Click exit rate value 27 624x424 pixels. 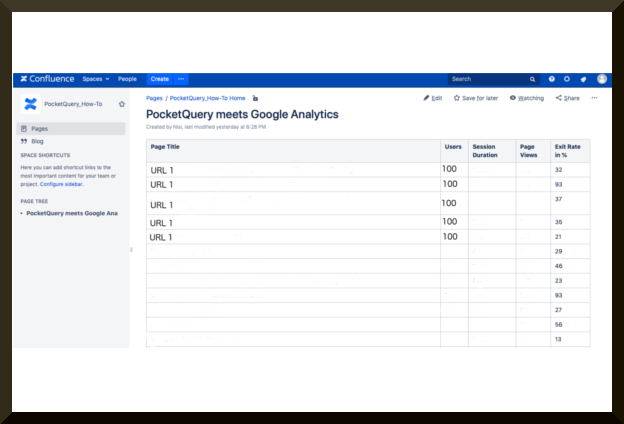[559, 310]
